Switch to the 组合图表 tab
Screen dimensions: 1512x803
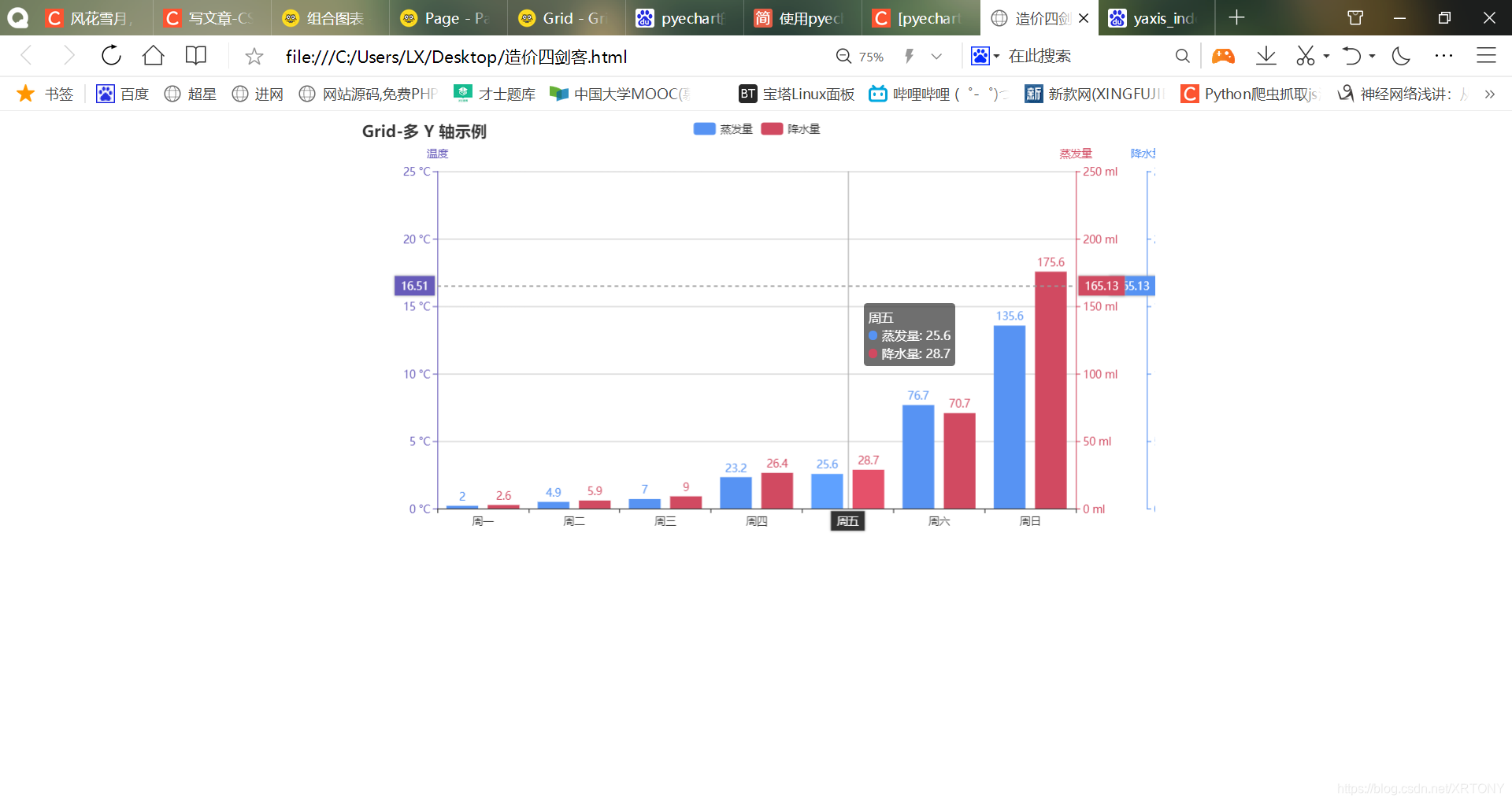coord(332,18)
